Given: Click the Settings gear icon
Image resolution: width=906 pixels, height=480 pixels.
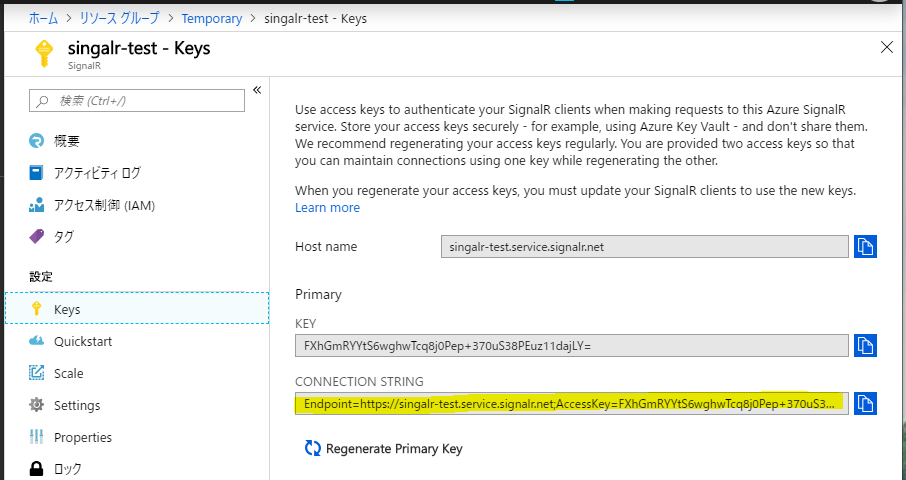Looking at the screenshot, I should click(x=36, y=405).
